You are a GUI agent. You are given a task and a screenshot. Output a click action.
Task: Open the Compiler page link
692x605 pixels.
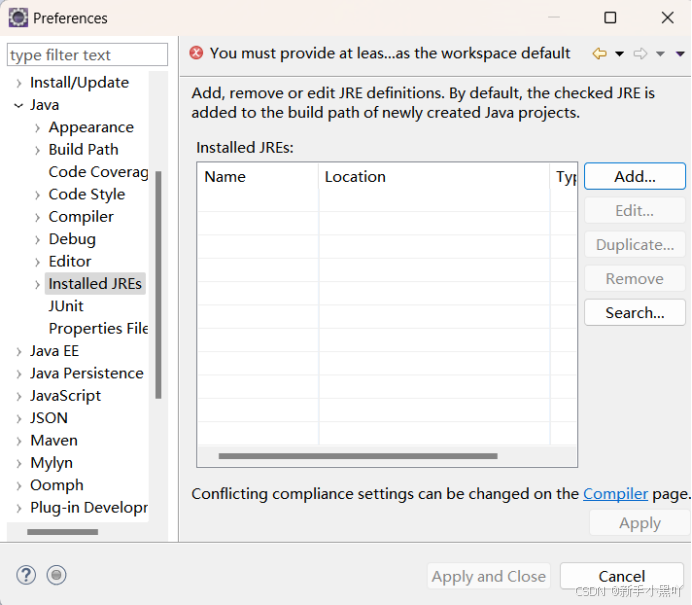[x=615, y=494]
